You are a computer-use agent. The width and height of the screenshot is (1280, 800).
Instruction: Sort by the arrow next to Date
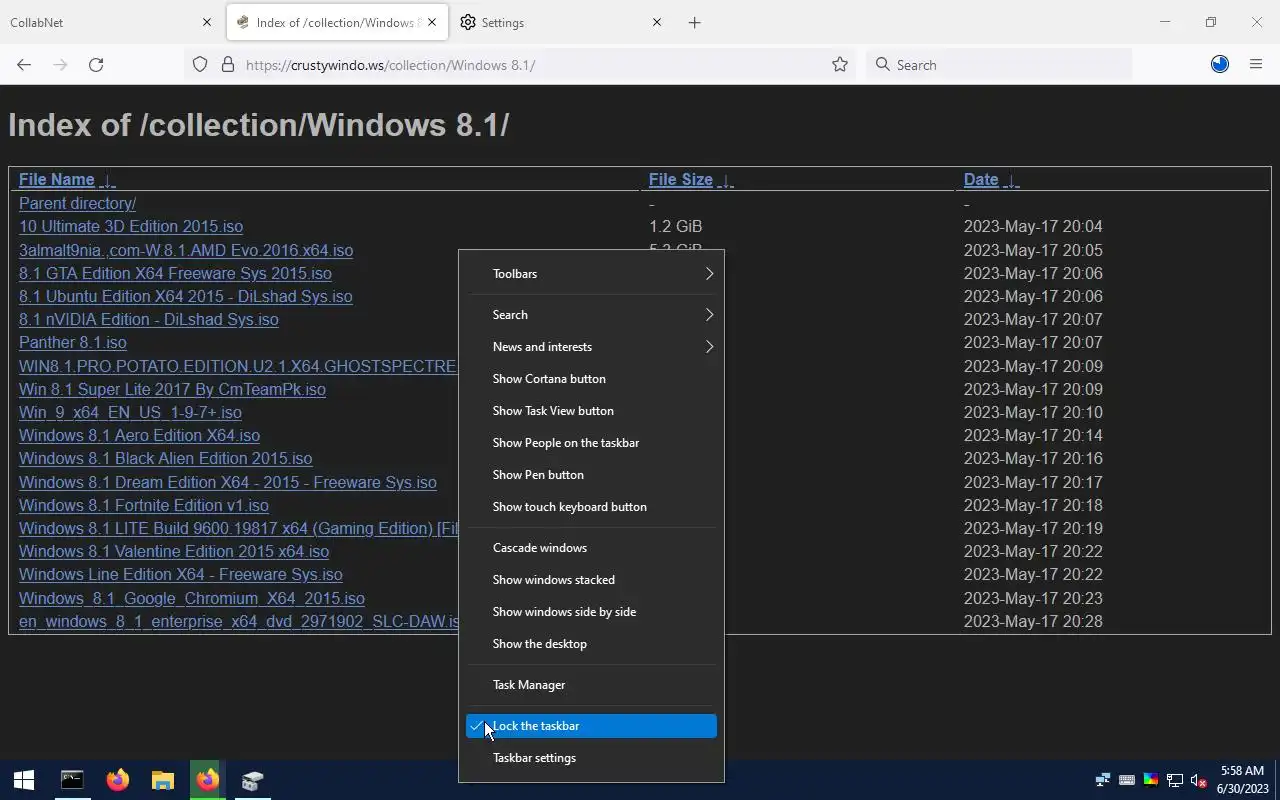point(1012,181)
